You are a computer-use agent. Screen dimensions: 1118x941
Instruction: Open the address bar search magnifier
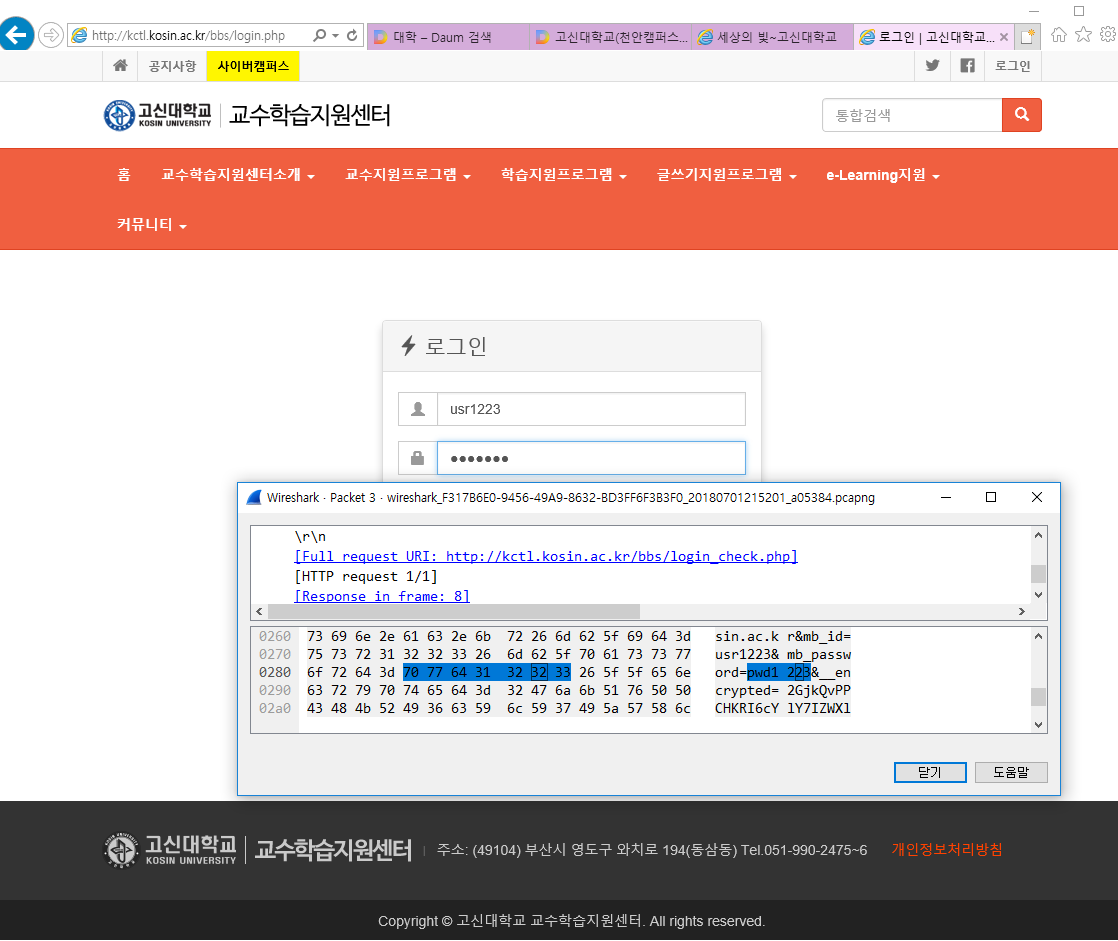(x=319, y=35)
